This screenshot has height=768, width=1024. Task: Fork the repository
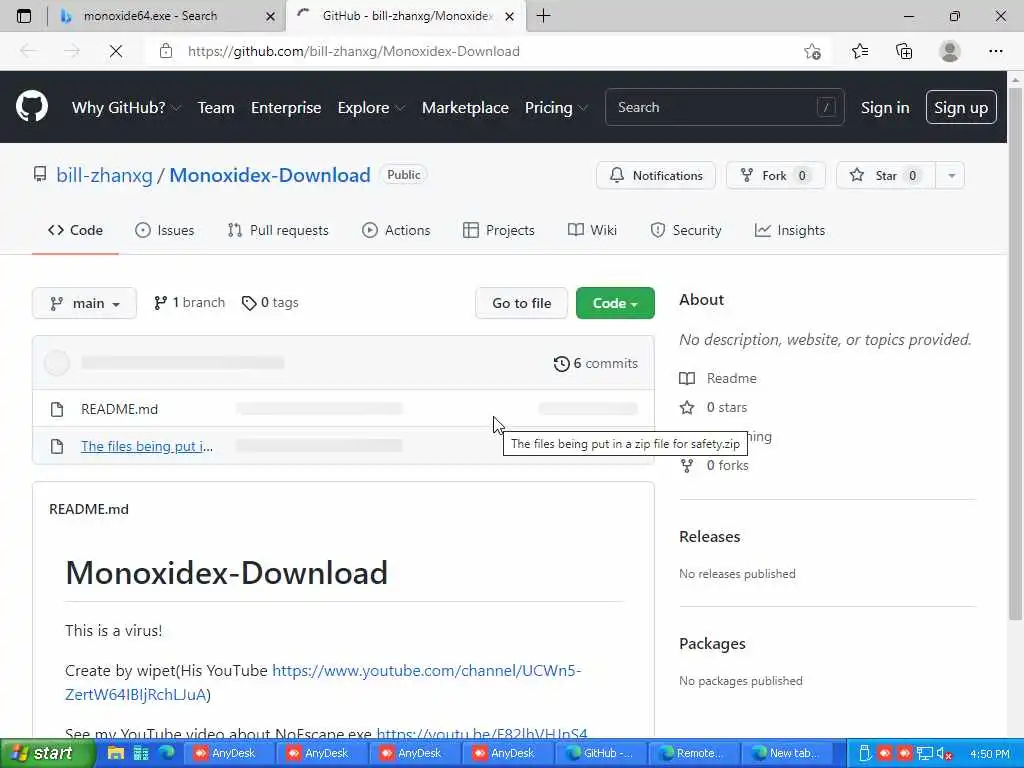(775, 175)
